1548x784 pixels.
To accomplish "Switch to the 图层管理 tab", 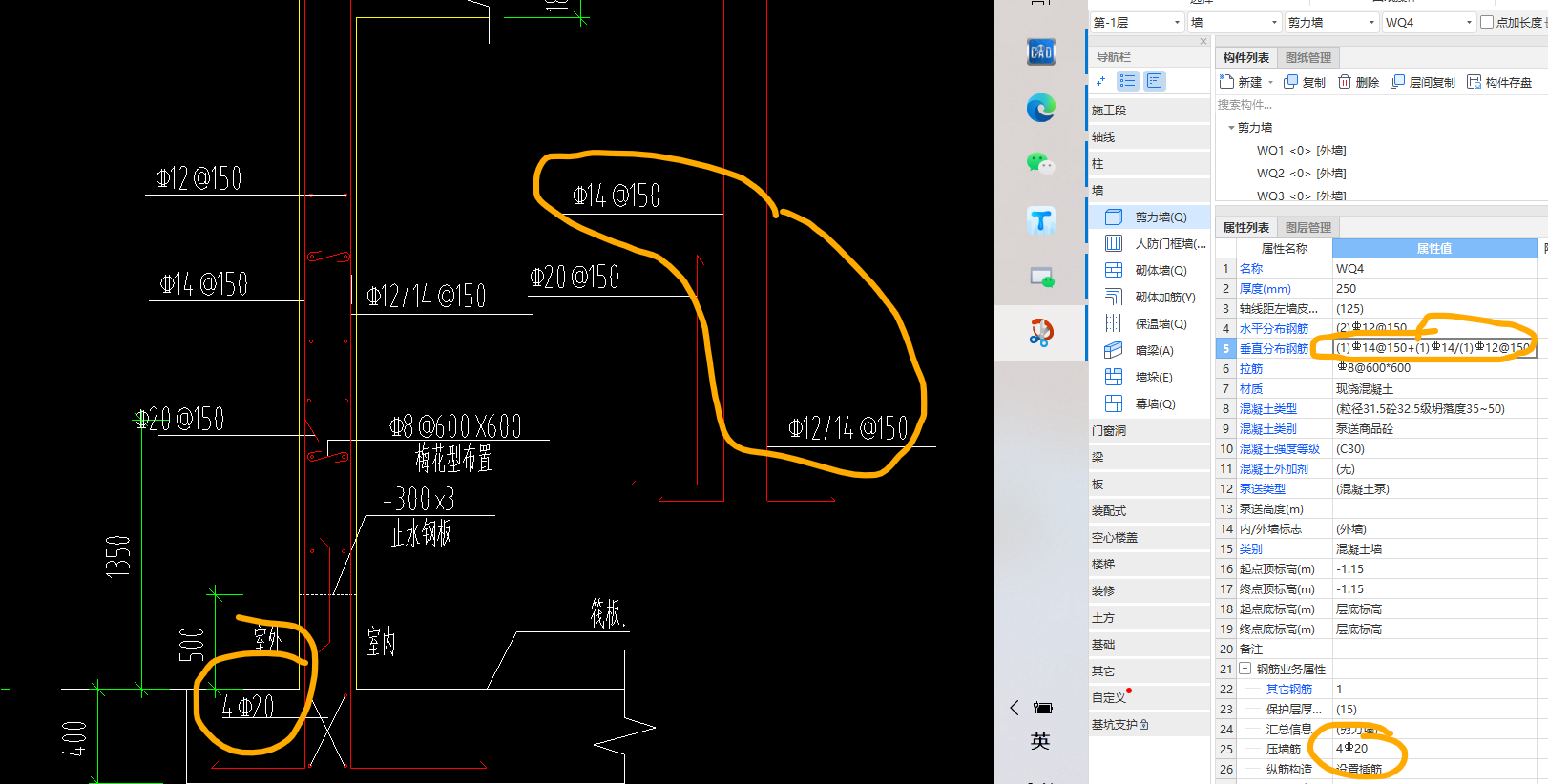I will click(1307, 227).
